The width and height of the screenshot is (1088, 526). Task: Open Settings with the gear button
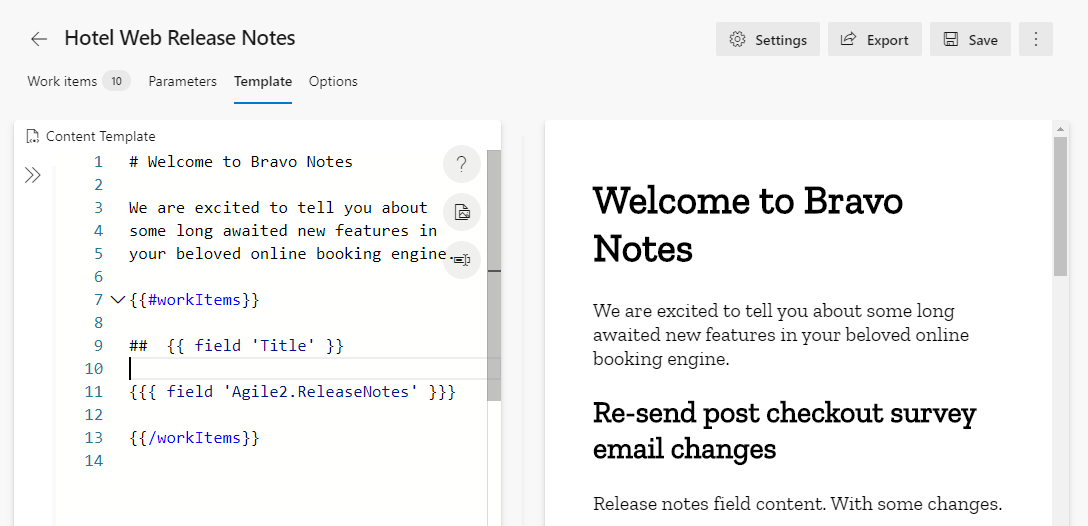767,40
